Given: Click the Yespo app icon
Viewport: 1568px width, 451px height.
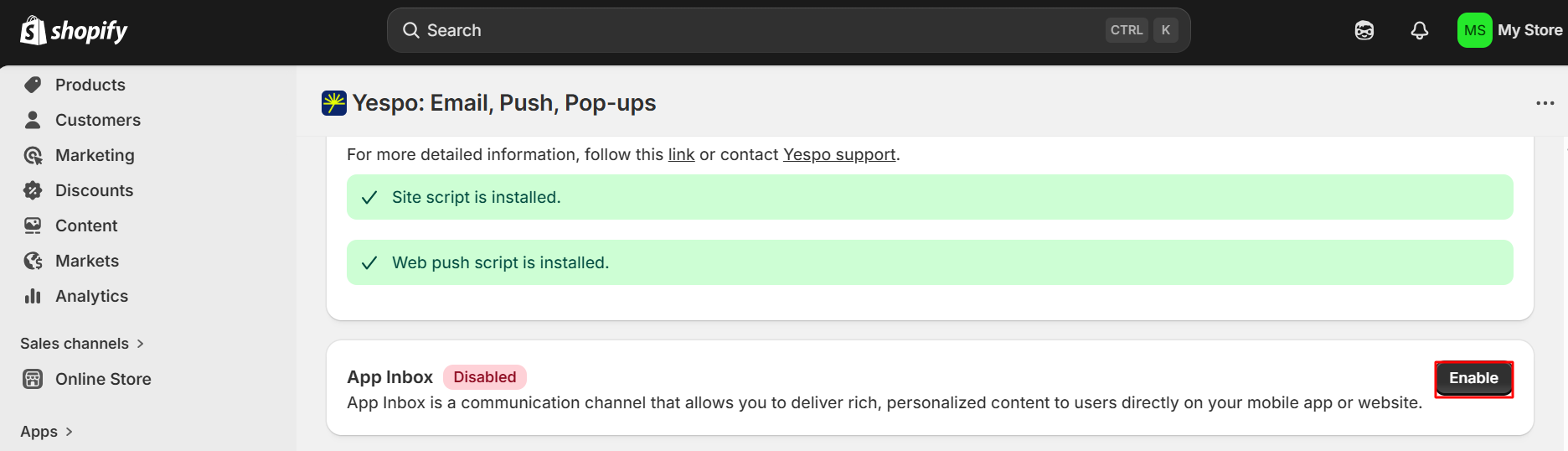Looking at the screenshot, I should (x=334, y=103).
